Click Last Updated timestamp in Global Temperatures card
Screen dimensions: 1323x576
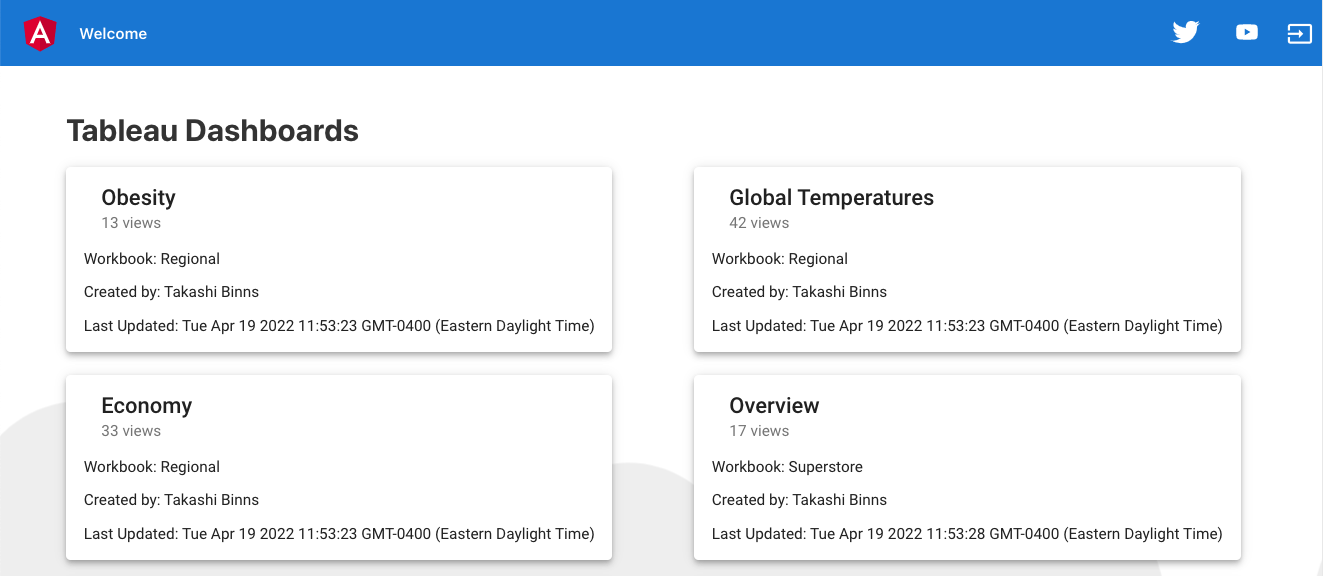pyautogui.click(x=966, y=326)
